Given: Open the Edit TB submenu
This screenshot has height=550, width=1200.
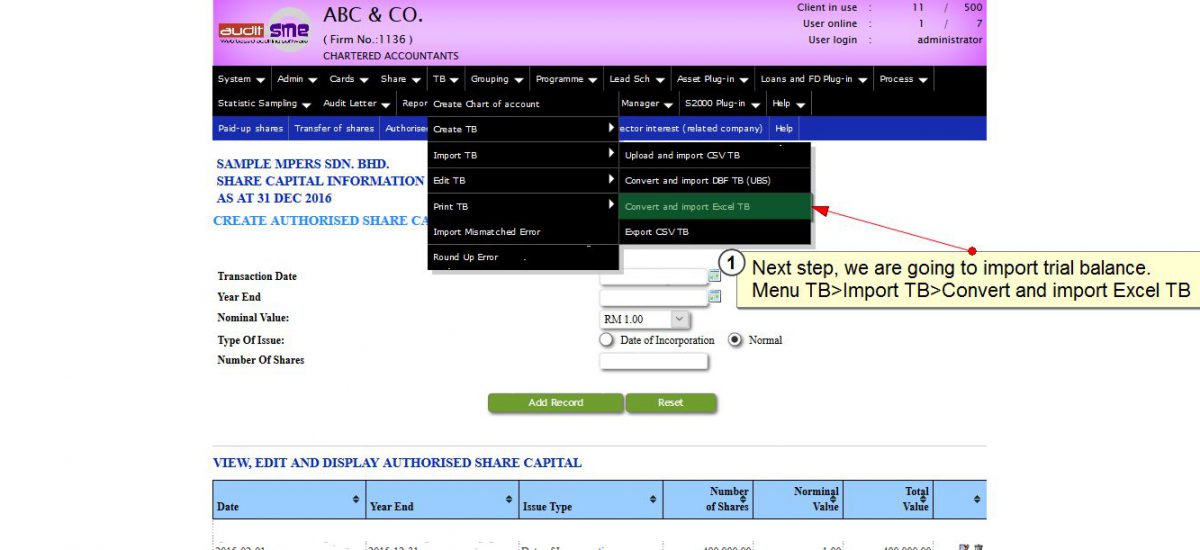Looking at the screenshot, I should tap(523, 180).
